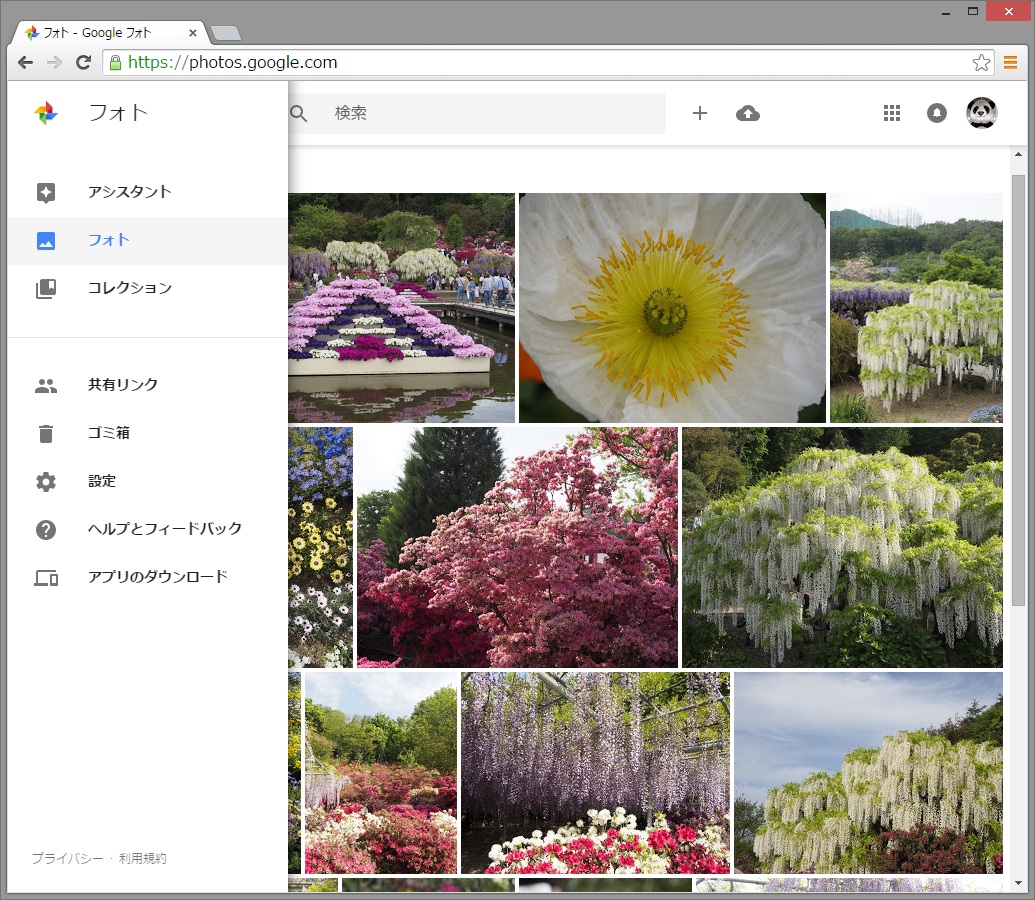
Task: Open the white wisteria against sky photo
Action: pos(868,773)
